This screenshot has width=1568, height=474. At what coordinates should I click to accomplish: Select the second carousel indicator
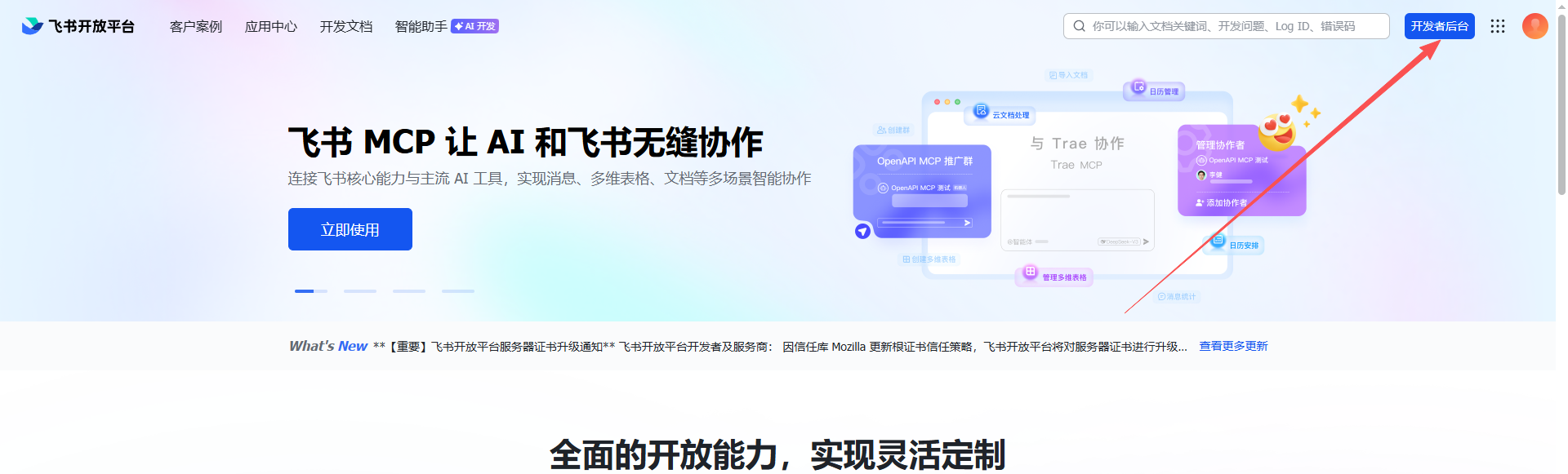coord(360,291)
